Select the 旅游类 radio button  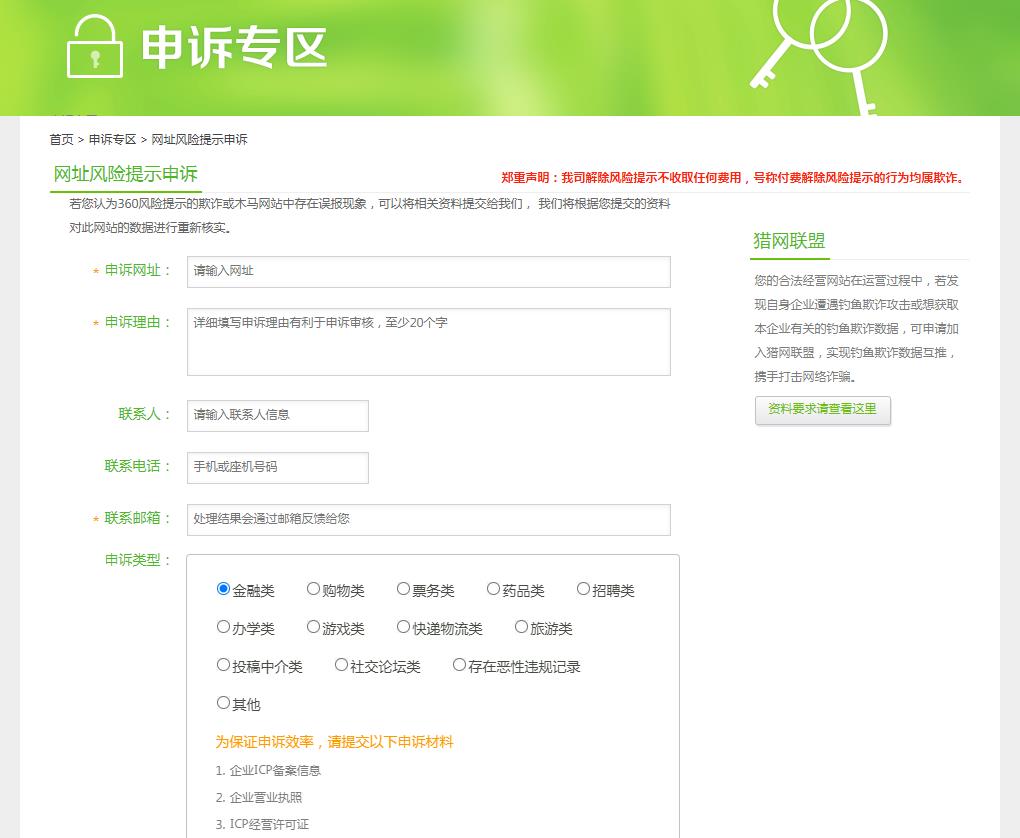[x=522, y=627]
